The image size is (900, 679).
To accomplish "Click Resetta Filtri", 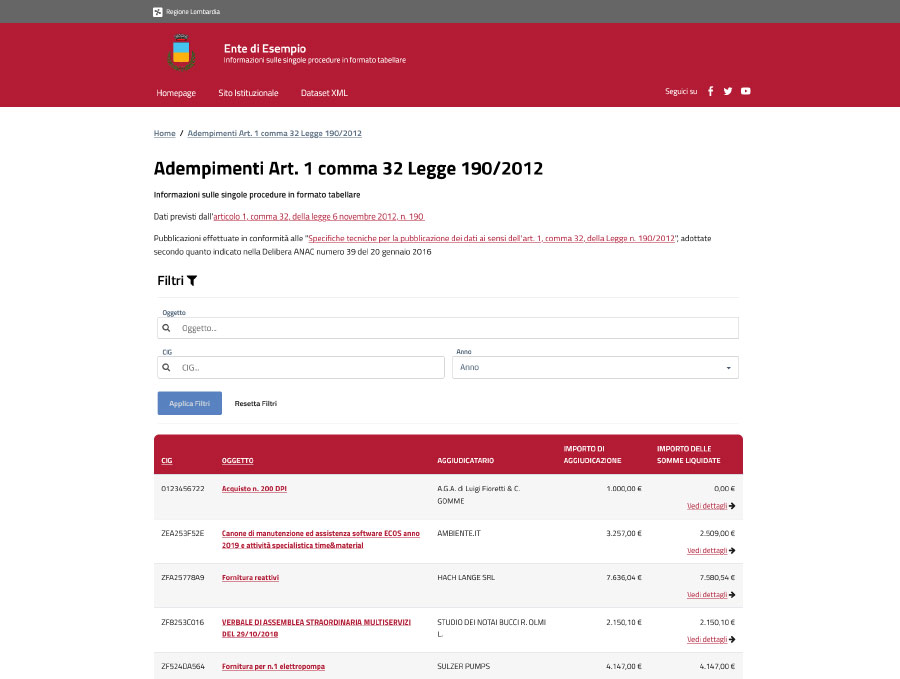I will [x=255, y=403].
